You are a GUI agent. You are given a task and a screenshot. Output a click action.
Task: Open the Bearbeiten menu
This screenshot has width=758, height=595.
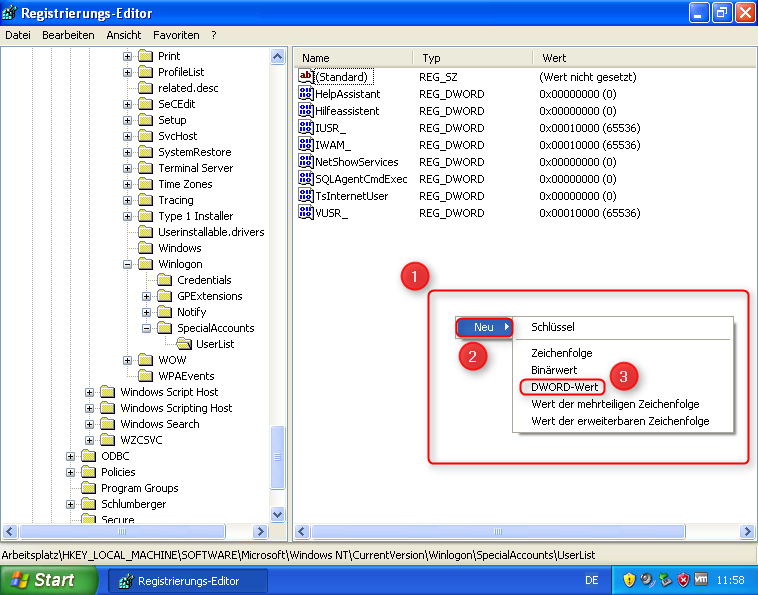point(68,35)
